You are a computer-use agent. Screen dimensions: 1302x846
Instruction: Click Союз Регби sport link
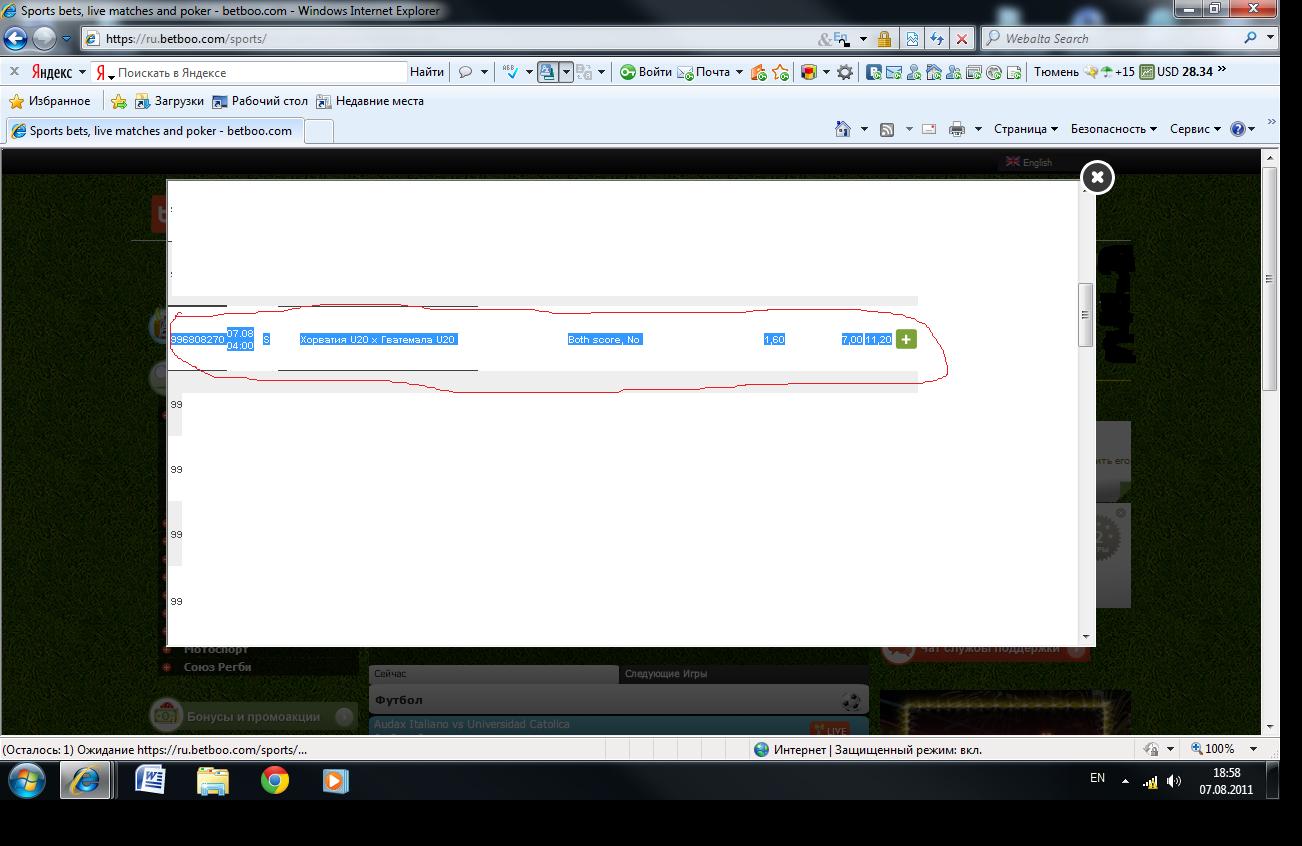pos(217,667)
